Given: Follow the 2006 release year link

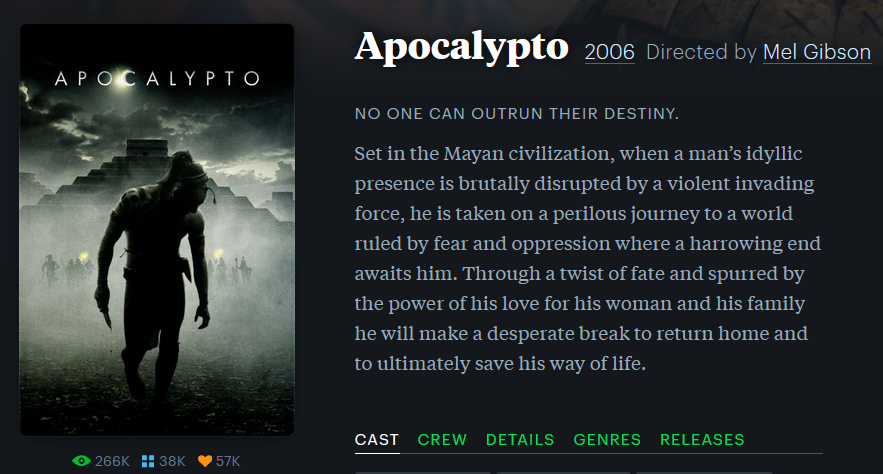Looking at the screenshot, I should tap(609, 52).
